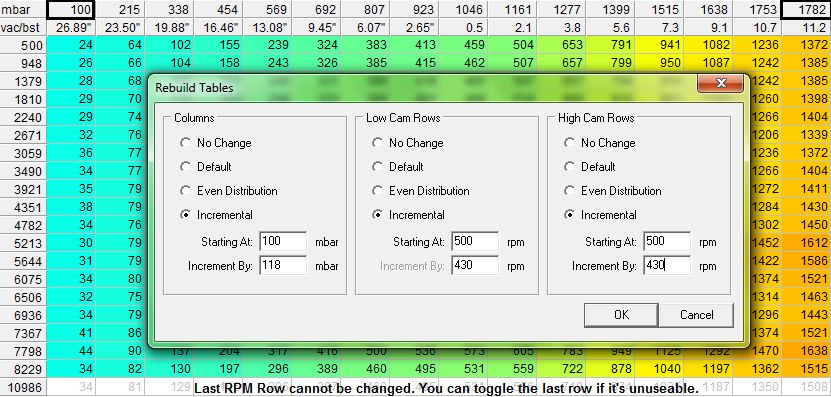Click Columns Starting At mbar field
The image size is (831, 397).
283,241
